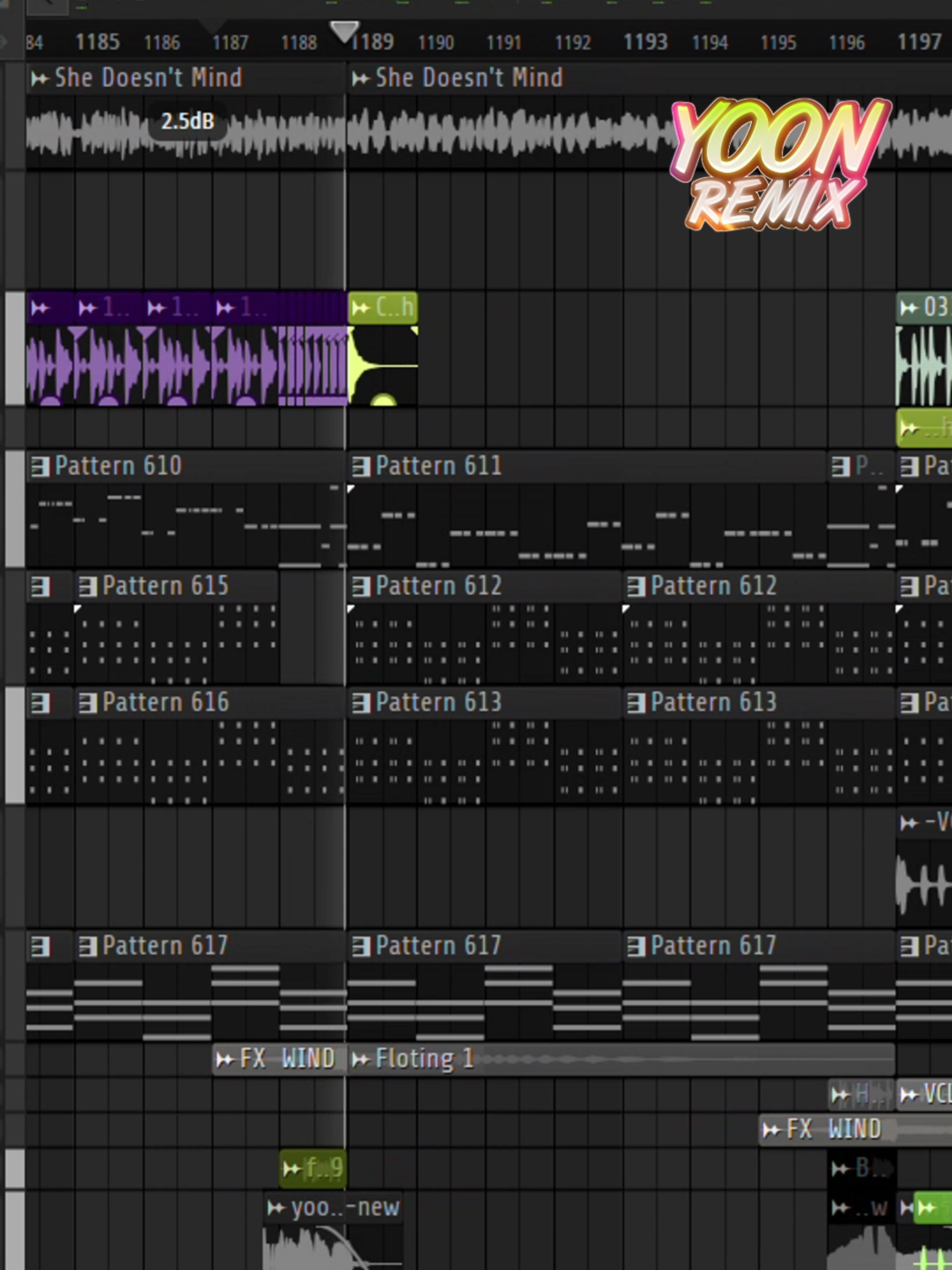952x1270 pixels.
Task: Click audio icon on the ..w clip
Action: pyautogui.click(x=841, y=1208)
